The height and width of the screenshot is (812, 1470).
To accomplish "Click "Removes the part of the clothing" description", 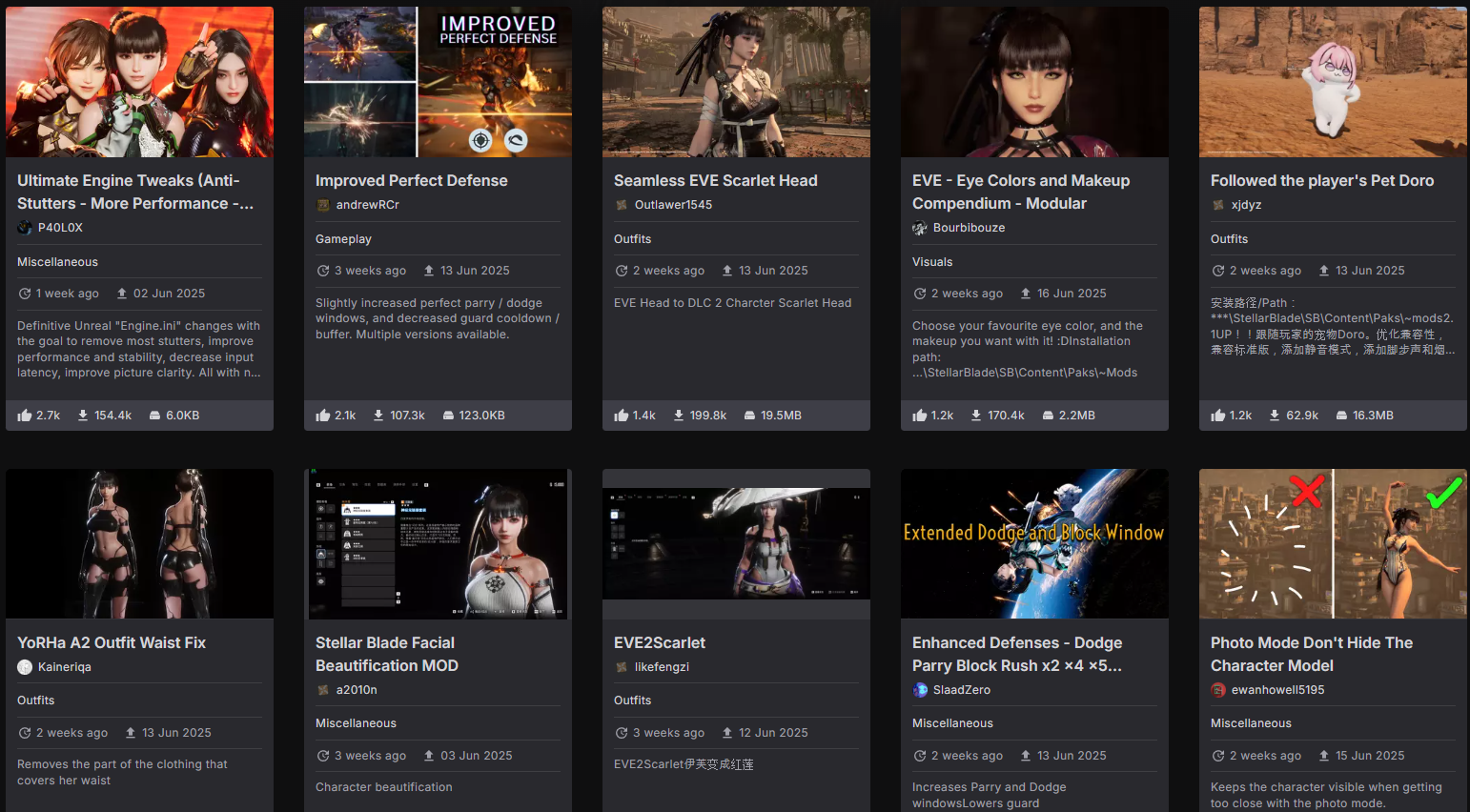I will click(122, 772).
